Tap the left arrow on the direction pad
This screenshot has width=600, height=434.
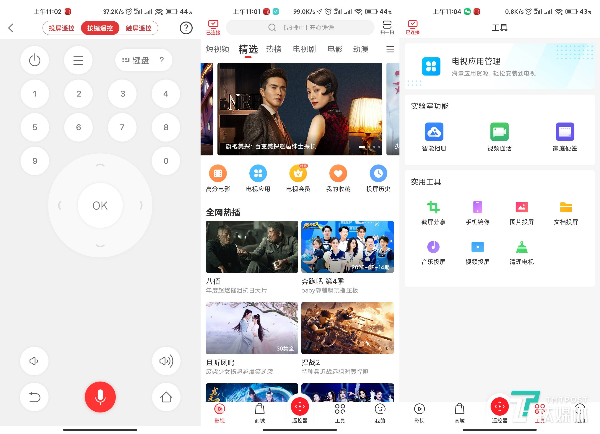point(59,206)
